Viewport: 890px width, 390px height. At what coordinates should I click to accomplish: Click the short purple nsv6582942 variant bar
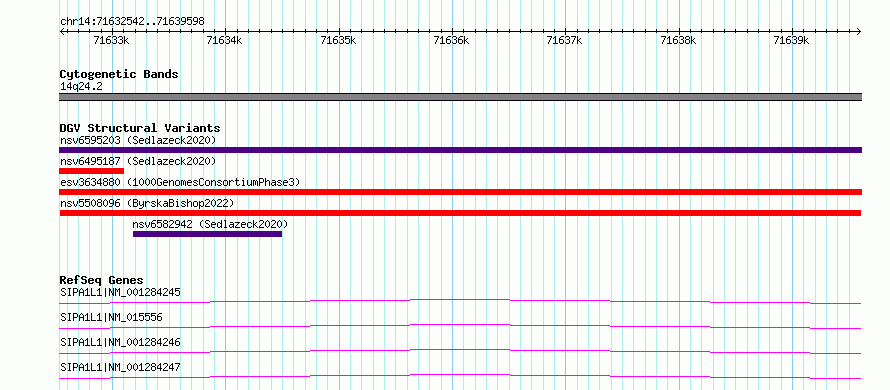pyautogui.click(x=207, y=234)
